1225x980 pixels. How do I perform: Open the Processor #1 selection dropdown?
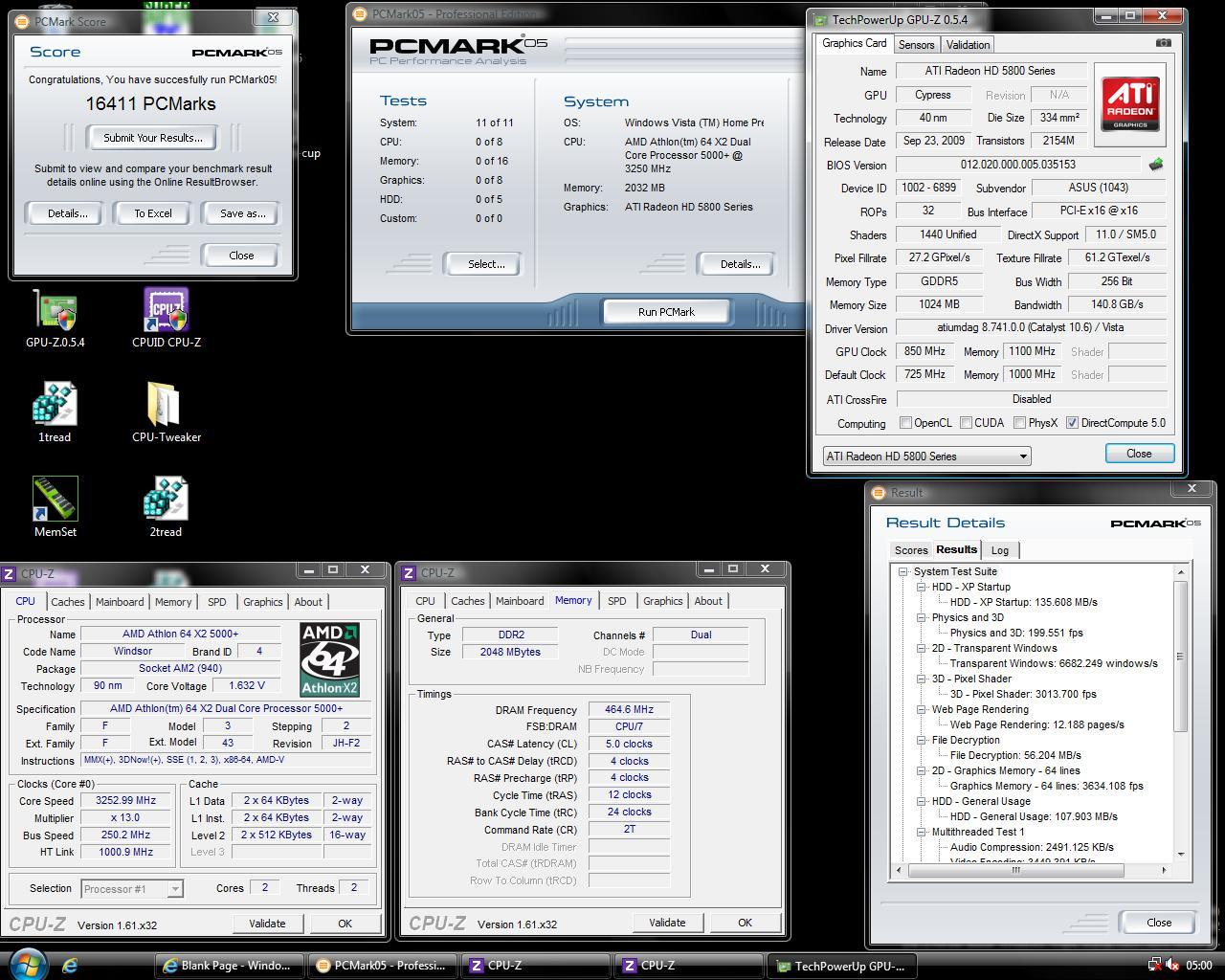[131, 888]
